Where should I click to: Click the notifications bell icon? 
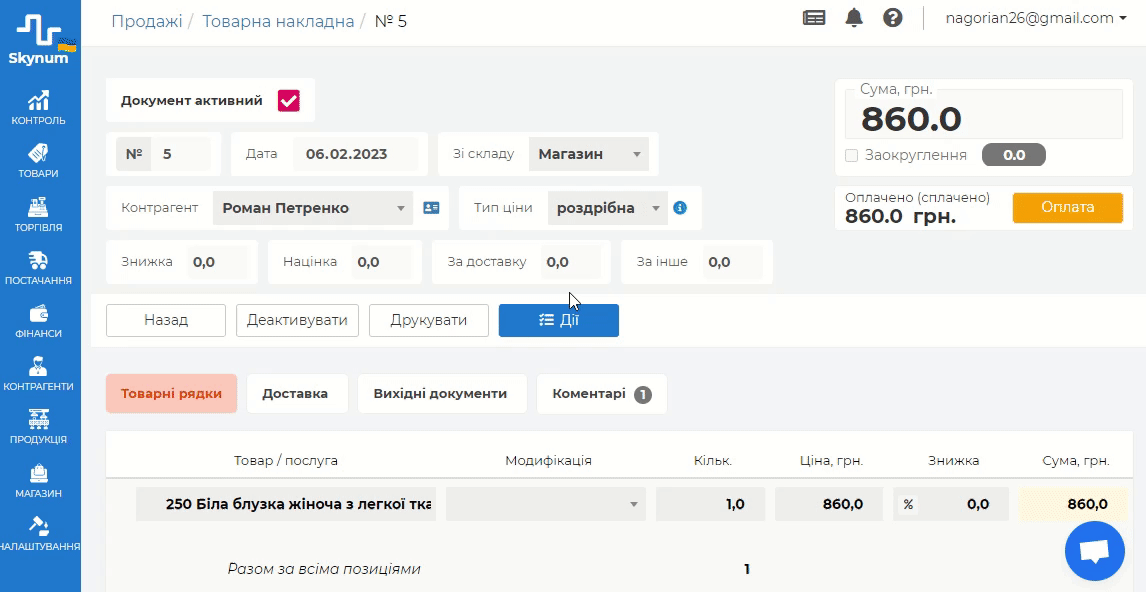click(x=854, y=18)
